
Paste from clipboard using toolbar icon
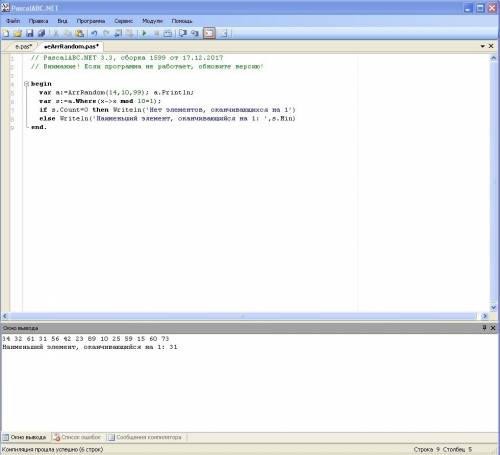tap(79, 33)
